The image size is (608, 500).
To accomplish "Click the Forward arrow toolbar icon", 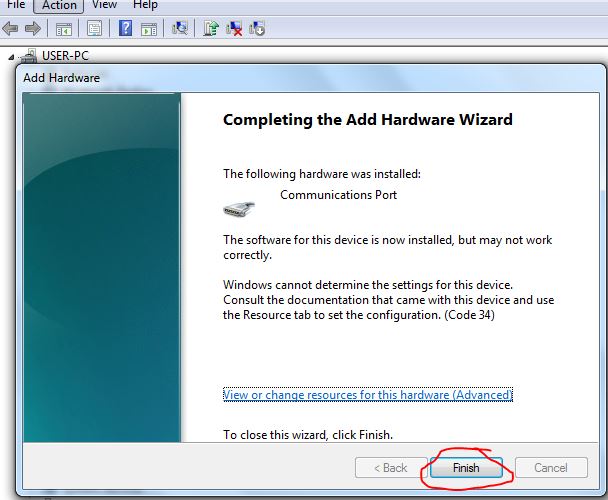I will (33, 28).
